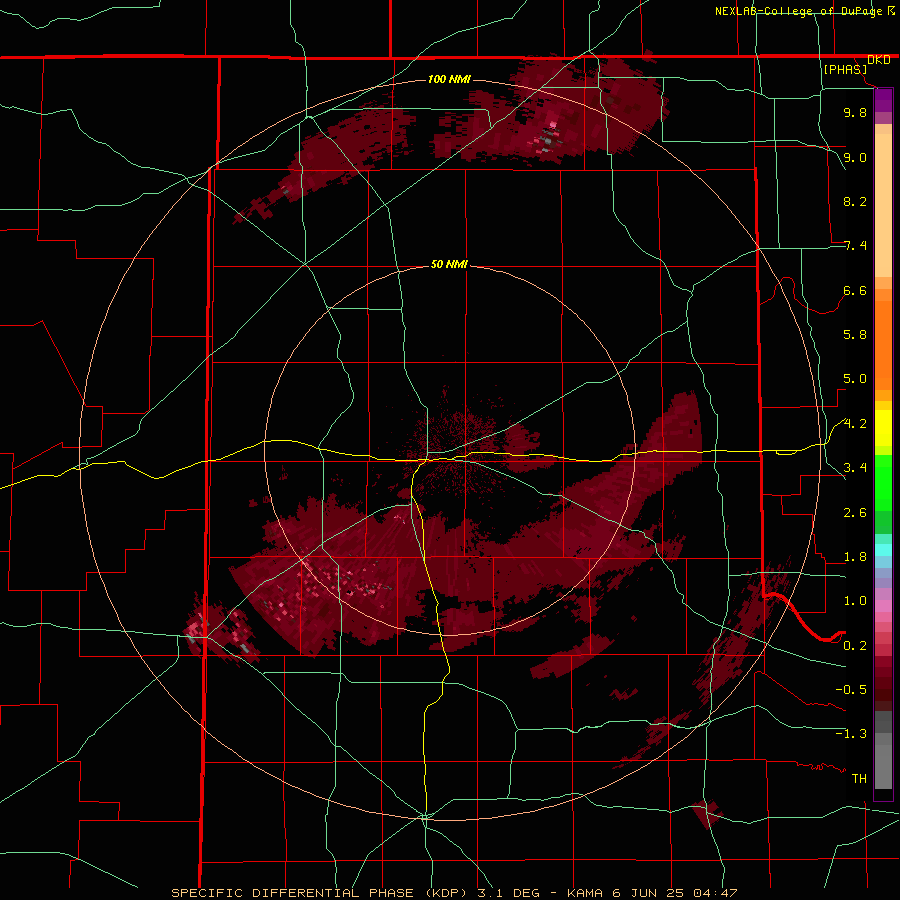Click the [PHAS] legend heading

(845, 70)
